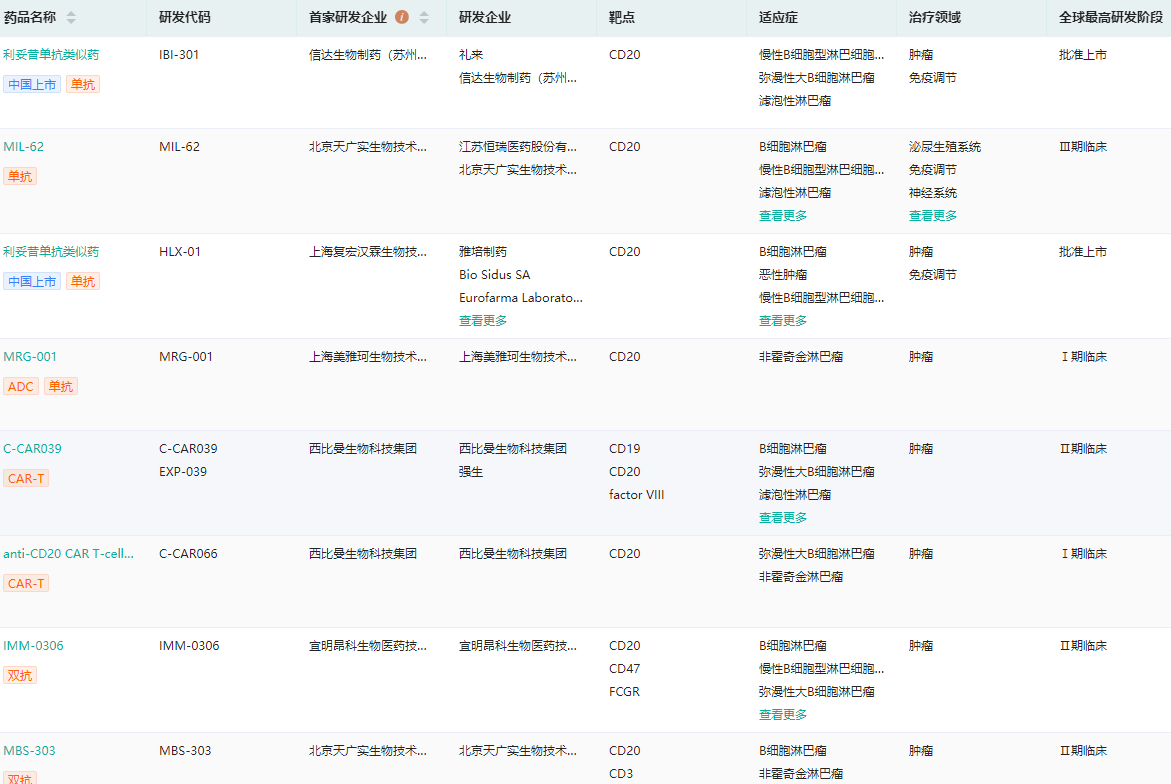Click 研发企业 column header
1171x784 pixels.
point(485,17)
